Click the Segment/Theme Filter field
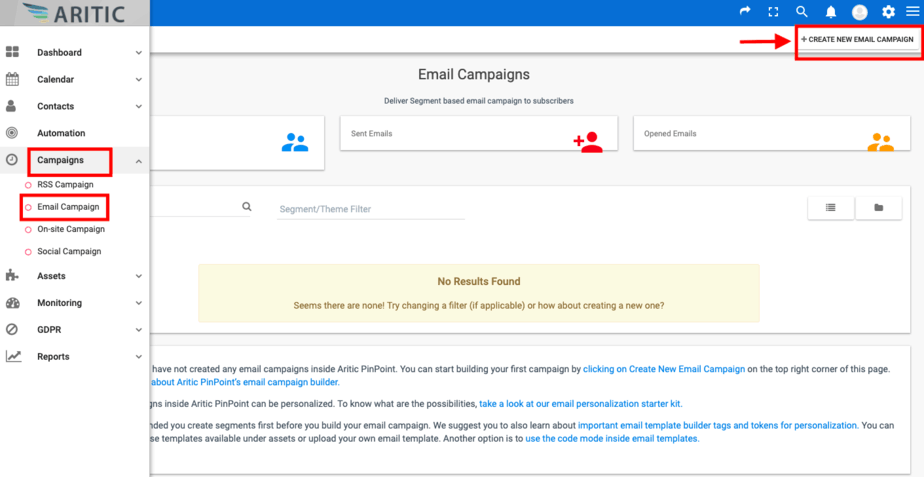 click(371, 209)
